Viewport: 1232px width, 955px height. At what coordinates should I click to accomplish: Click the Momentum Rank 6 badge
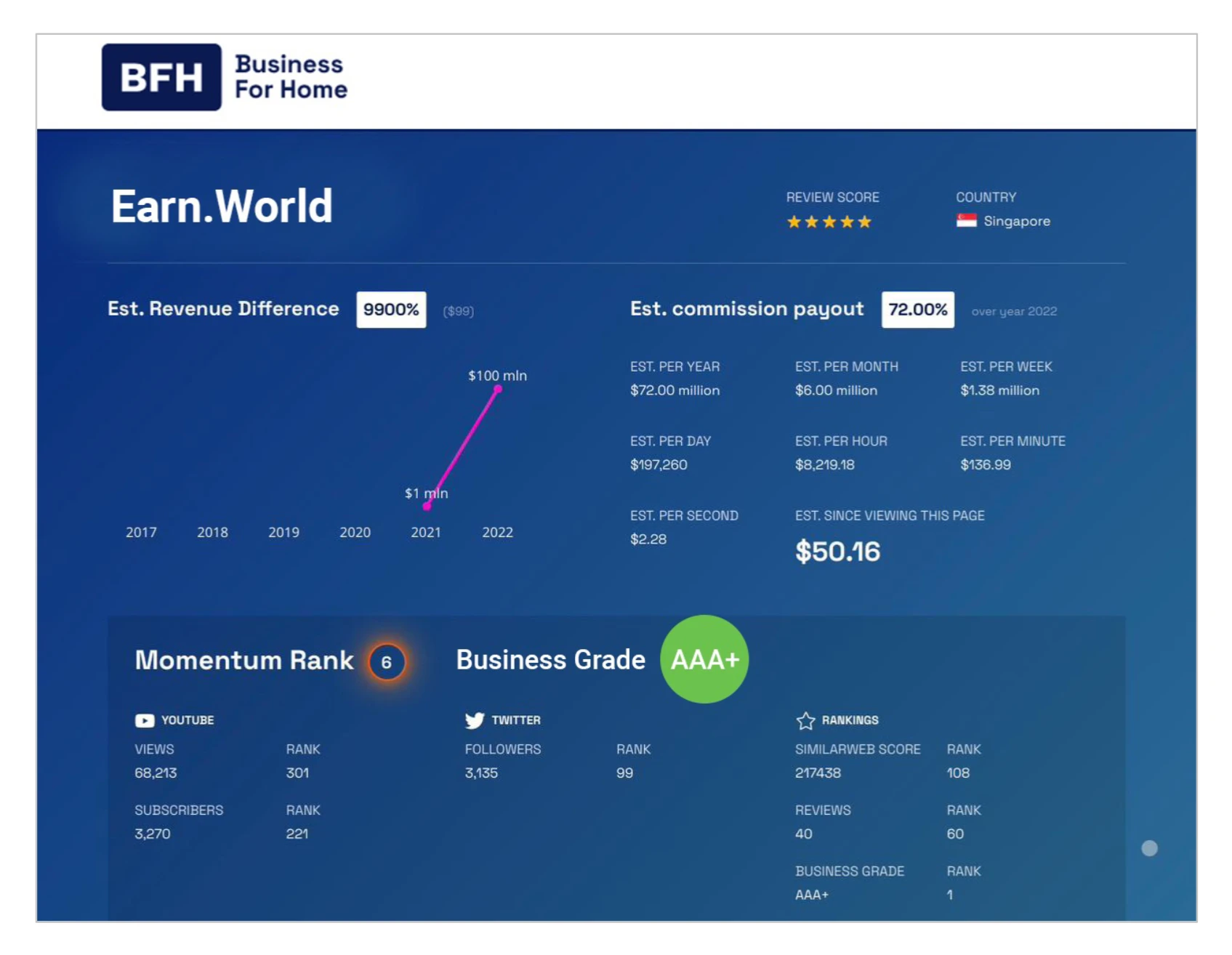(387, 662)
